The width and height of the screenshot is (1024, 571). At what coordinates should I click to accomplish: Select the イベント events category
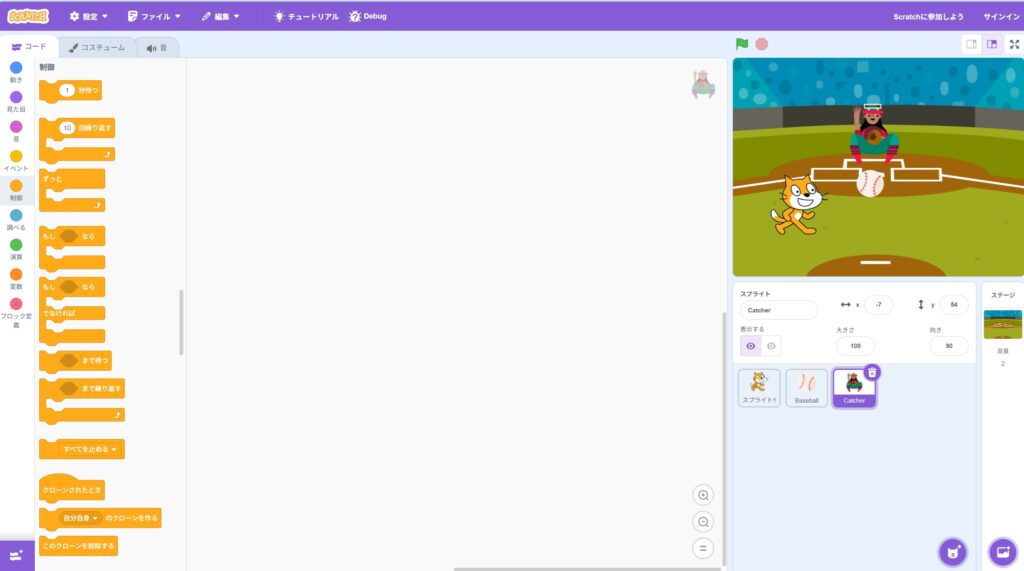click(16, 160)
